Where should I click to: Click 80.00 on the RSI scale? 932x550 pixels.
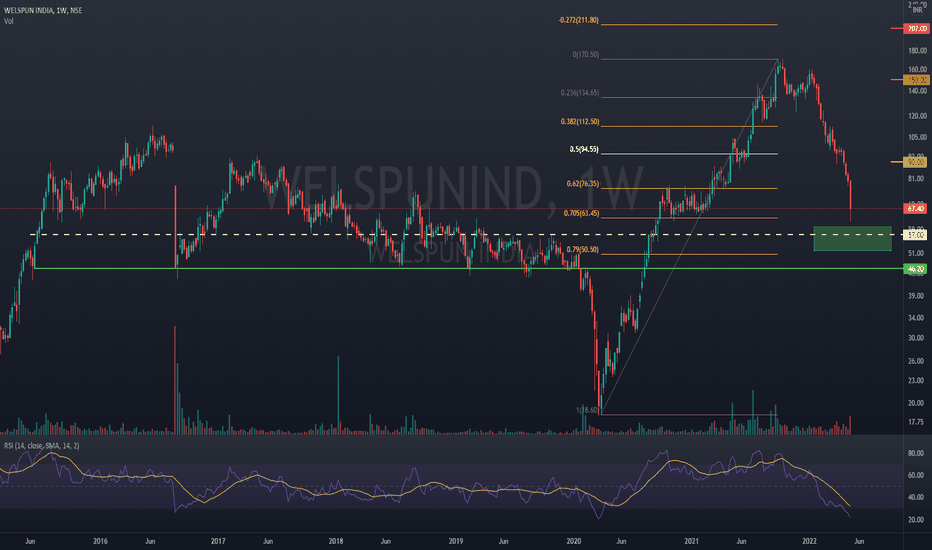coord(917,453)
